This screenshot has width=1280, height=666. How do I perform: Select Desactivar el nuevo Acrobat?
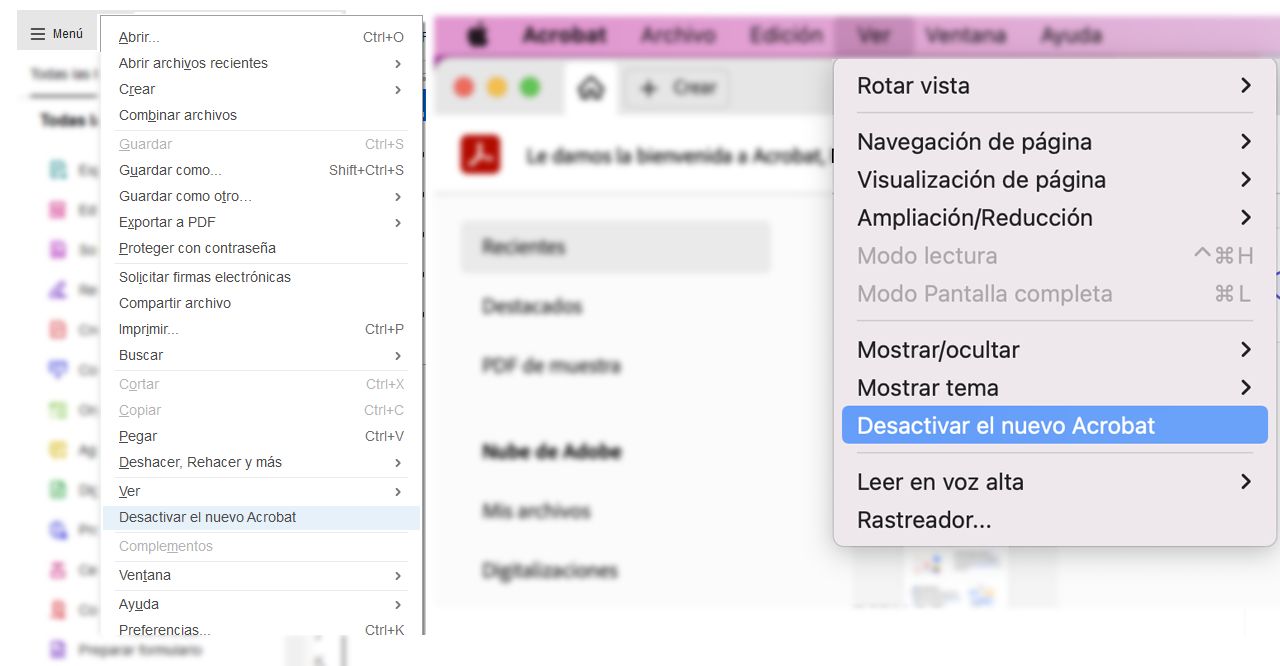1005,425
